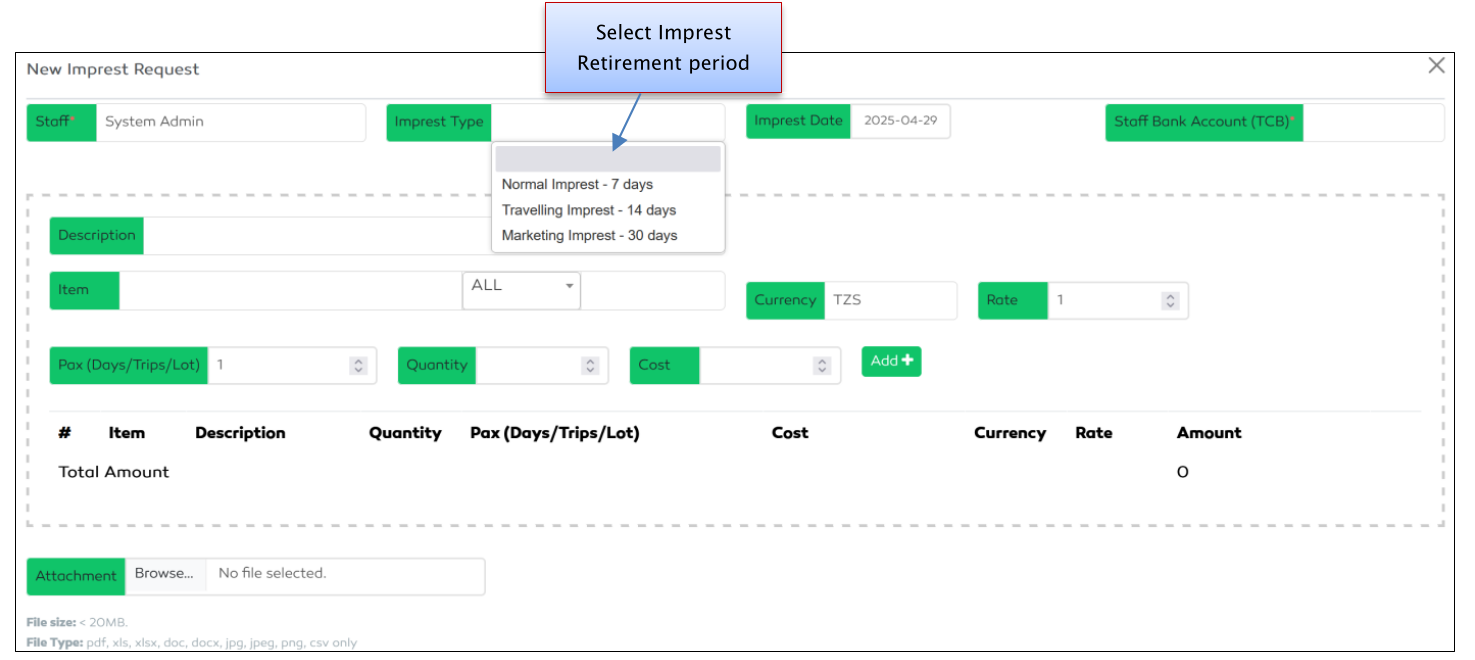Click the green Attachment label
The image size is (1475, 660).
click(x=75, y=576)
